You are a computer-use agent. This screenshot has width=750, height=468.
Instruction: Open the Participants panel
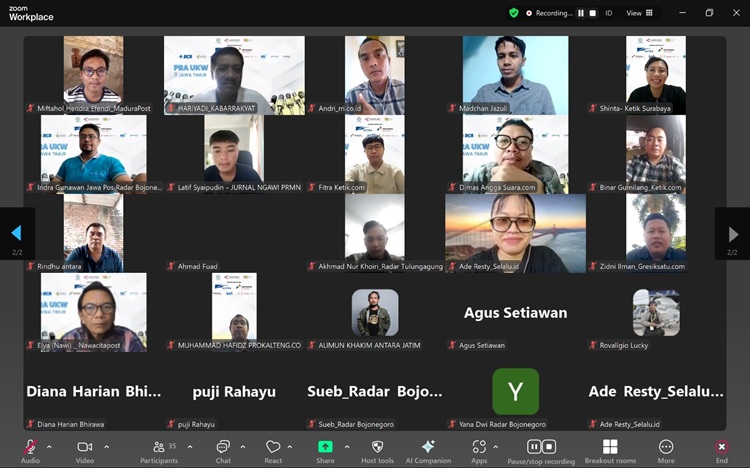tap(158, 447)
